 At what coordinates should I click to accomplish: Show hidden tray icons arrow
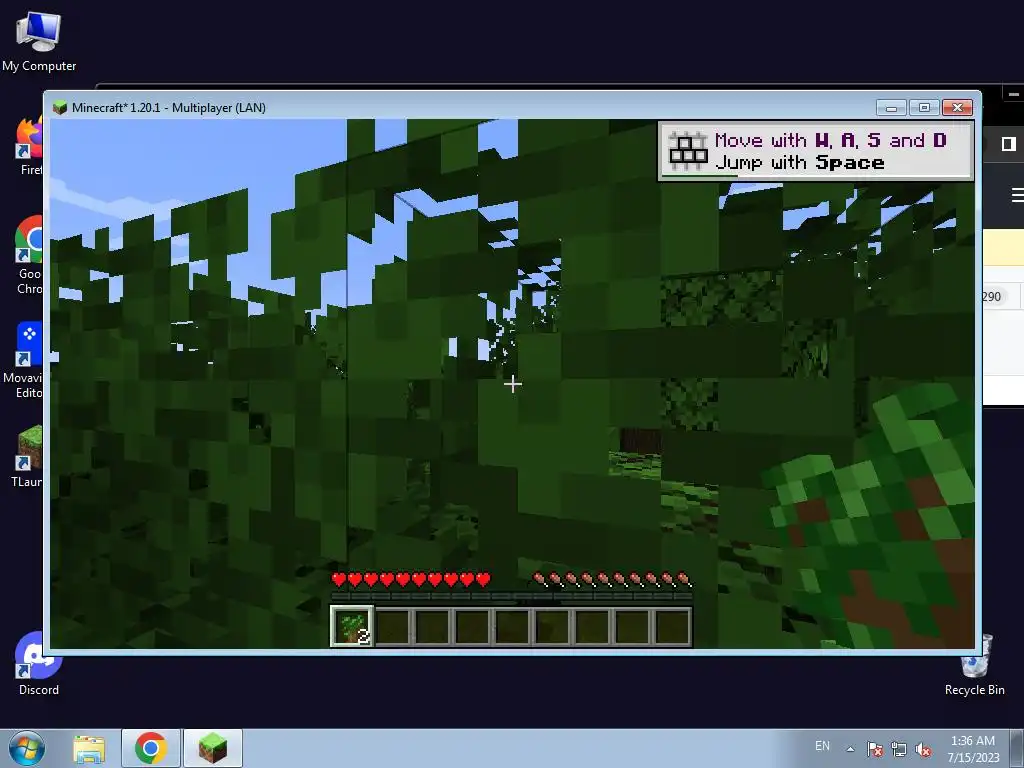(x=850, y=749)
